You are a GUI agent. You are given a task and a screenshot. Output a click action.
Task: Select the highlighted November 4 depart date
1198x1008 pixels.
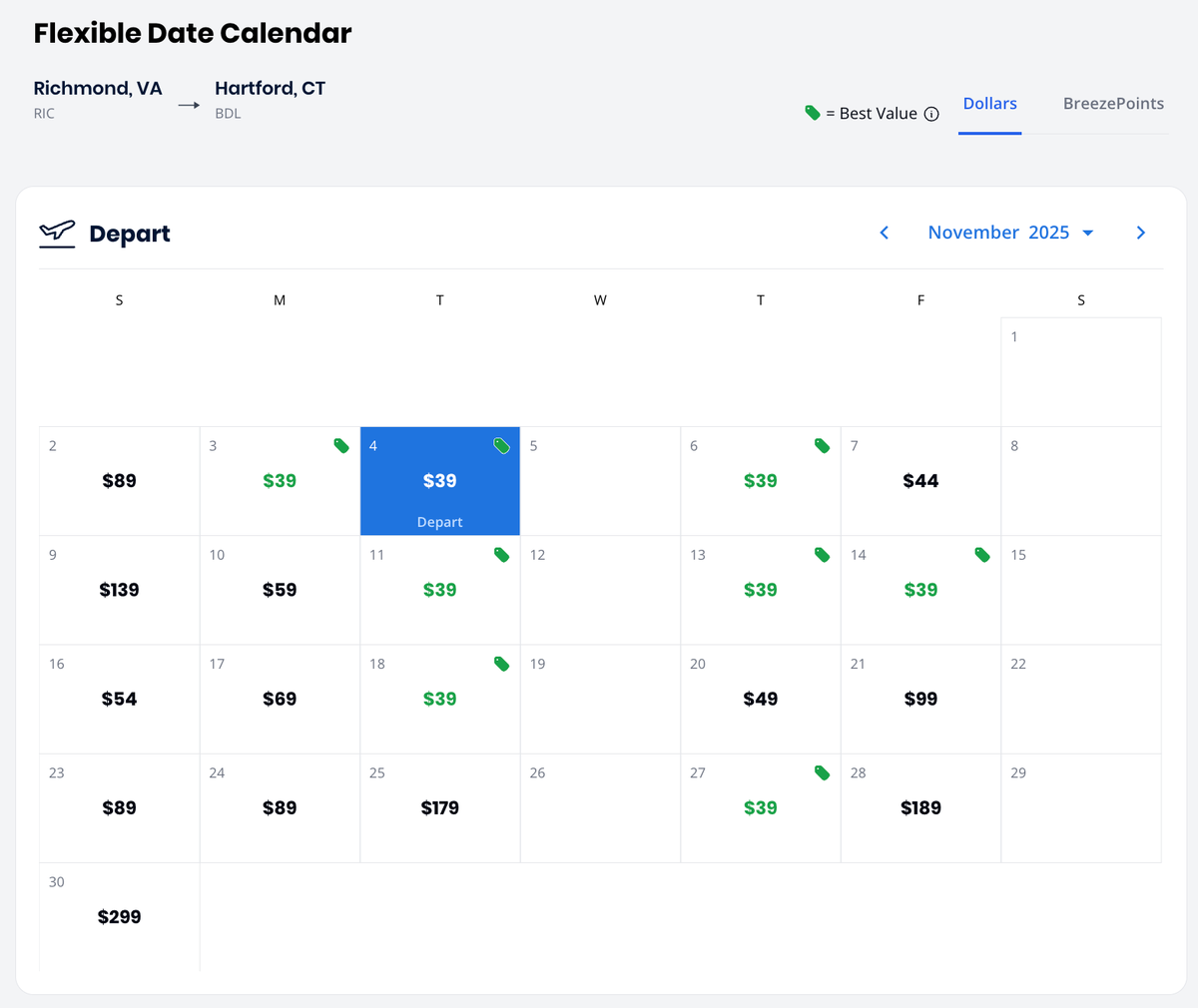click(439, 481)
